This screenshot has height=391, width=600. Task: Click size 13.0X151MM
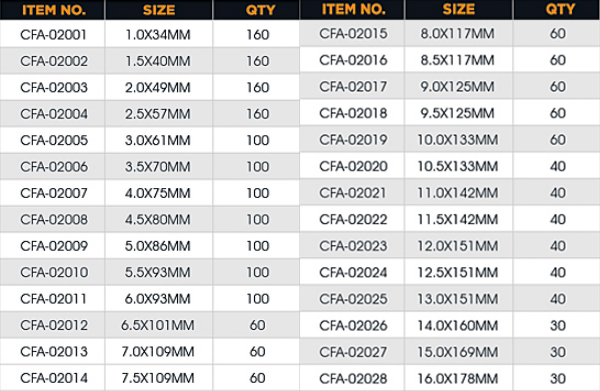click(458, 299)
